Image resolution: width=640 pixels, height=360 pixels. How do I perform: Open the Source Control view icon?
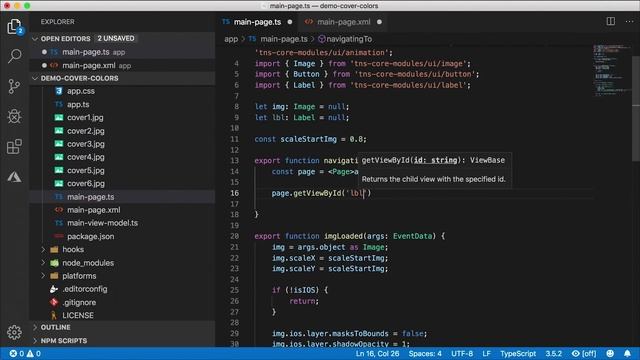click(14, 86)
